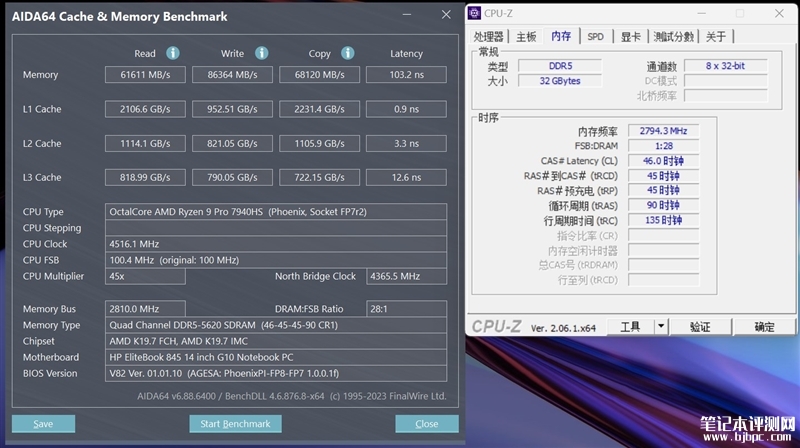Click the L2 Cache Copy value 1105.9 GB/s

pos(319,143)
